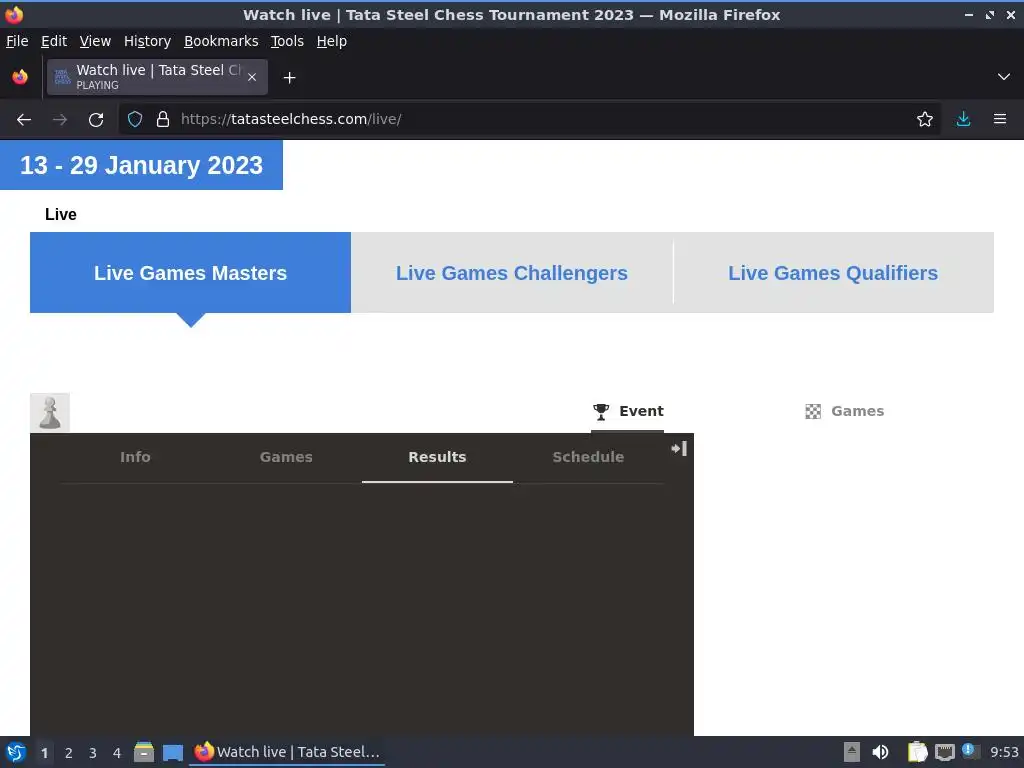Select the Watch live browser tab
Screen dimensions: 1024x768
[157, 77]
